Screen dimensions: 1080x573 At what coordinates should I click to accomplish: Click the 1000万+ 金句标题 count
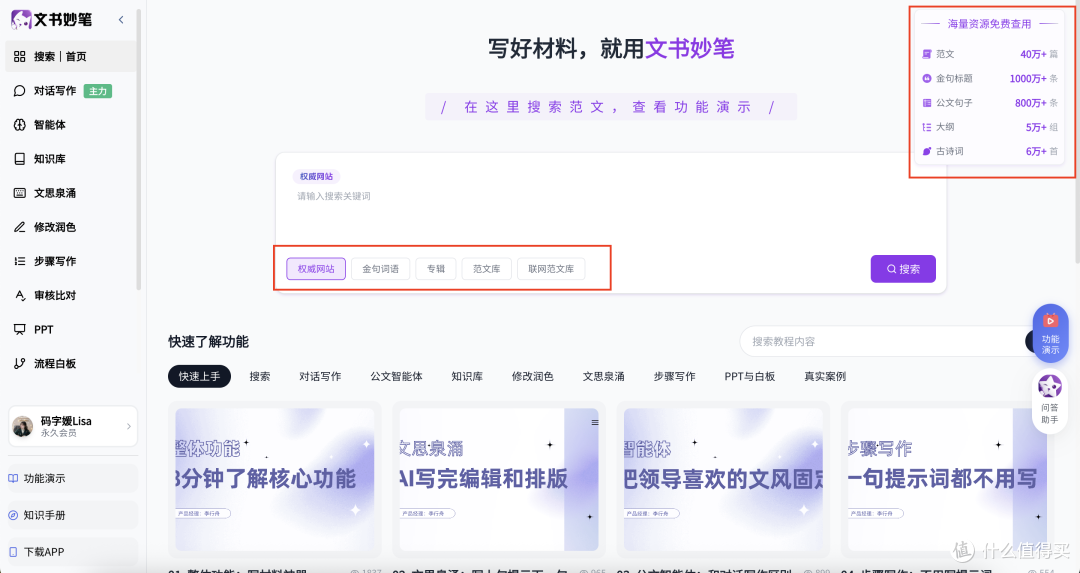[x=1028, y=79]
